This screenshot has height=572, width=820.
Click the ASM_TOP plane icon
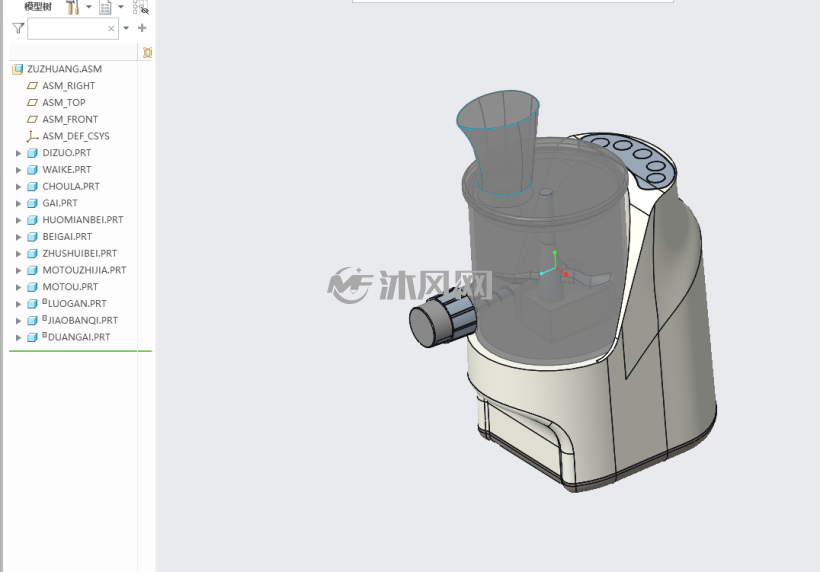(x=32, y=102)
